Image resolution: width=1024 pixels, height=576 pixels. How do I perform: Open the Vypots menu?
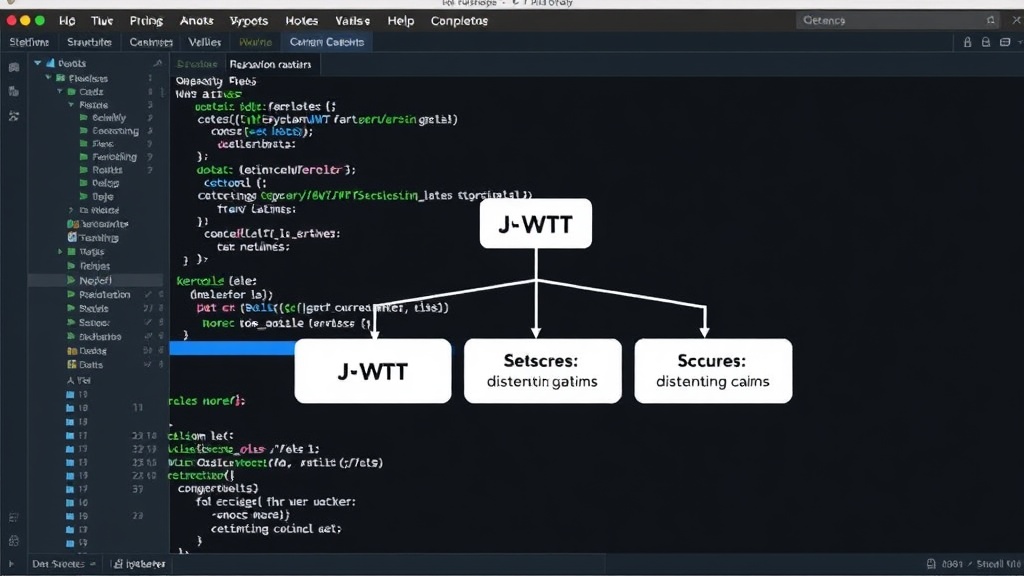(x=249, y=21)
